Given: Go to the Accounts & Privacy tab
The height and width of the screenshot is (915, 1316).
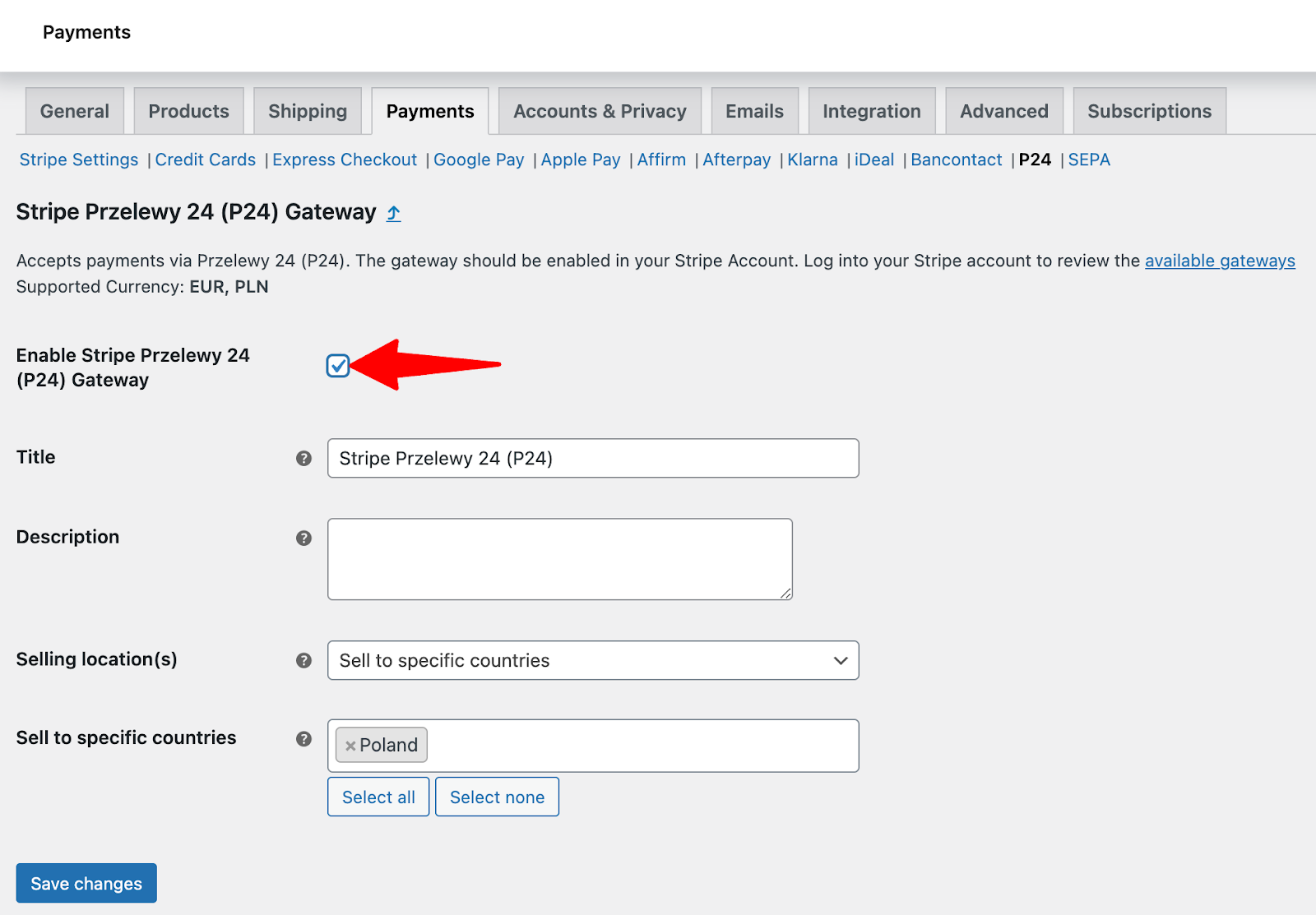Looking at the screenshot, I should coord(600,111).
